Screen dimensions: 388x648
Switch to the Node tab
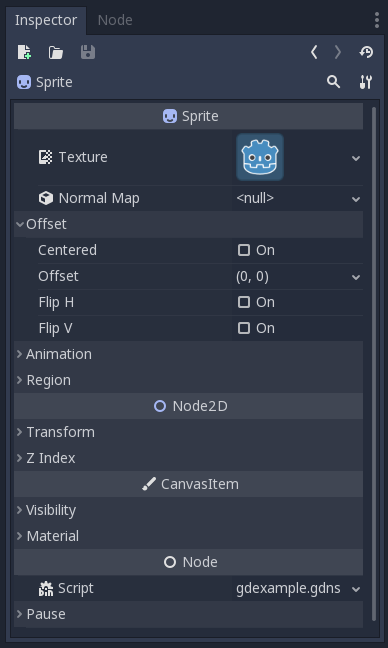[115, 20]
